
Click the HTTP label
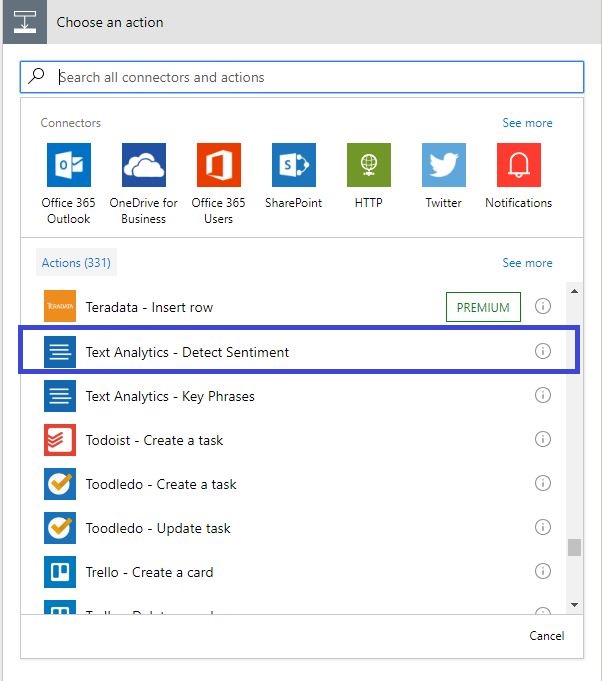pyautogui.click(x=369, y=203)
